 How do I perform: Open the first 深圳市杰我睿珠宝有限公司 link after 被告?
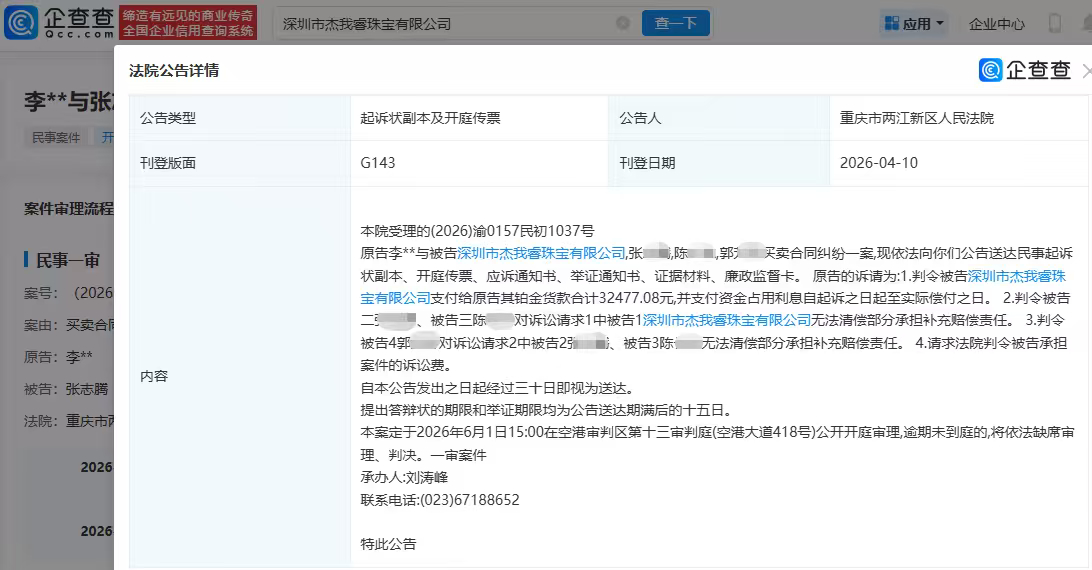click(x=541, y=253)
